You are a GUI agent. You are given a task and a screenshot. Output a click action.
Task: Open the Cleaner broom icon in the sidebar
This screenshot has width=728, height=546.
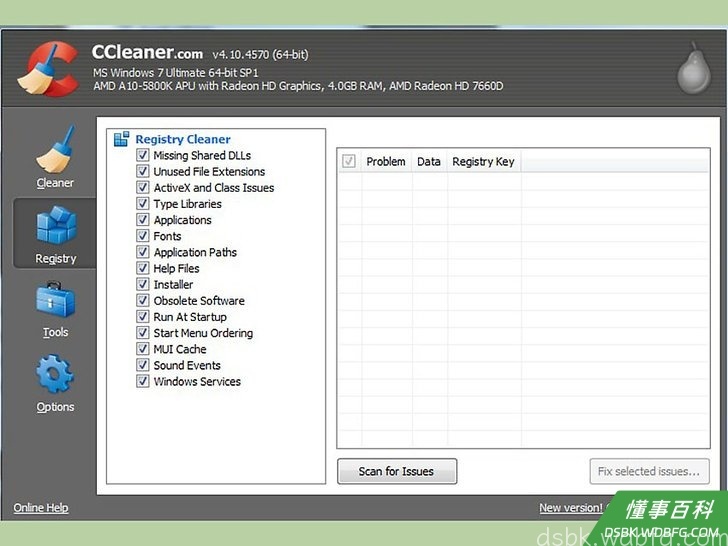pos(55,150)
